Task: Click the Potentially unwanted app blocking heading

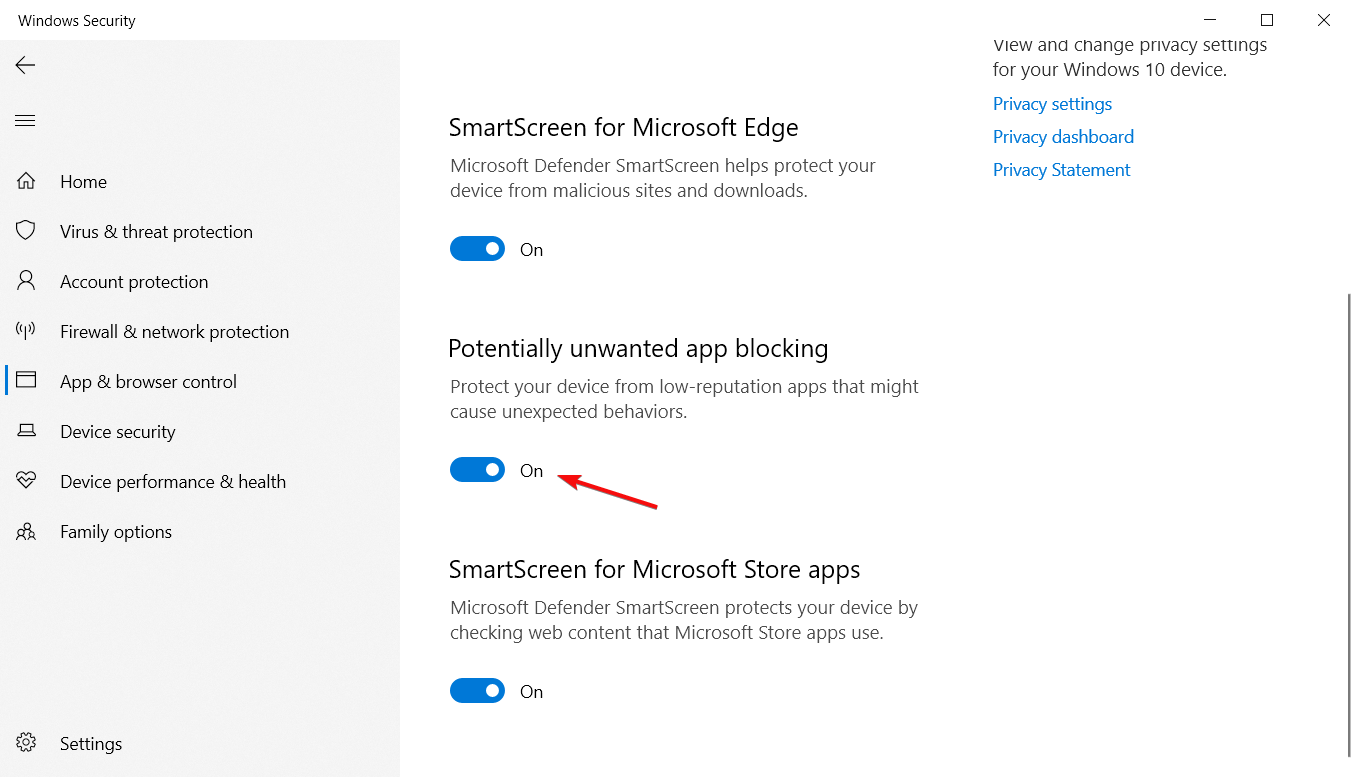Action: click(638, 349)
